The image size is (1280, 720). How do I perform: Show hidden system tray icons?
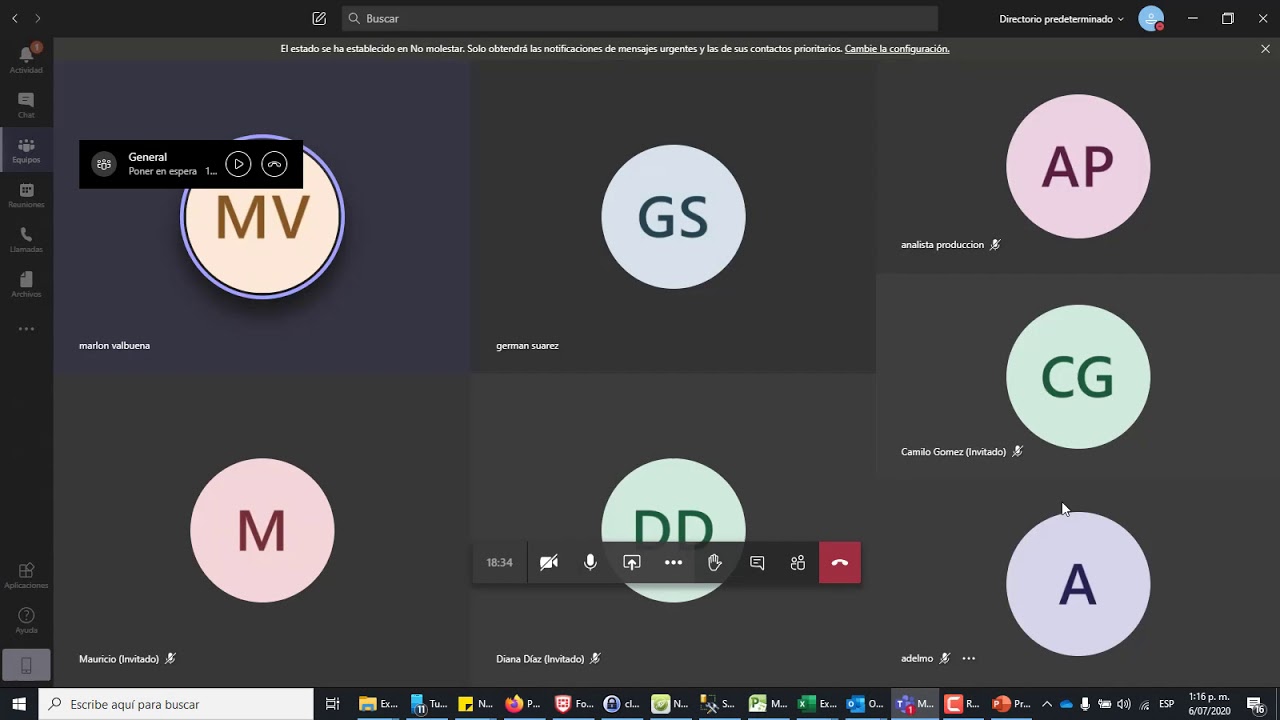(x=1047, y=704)
